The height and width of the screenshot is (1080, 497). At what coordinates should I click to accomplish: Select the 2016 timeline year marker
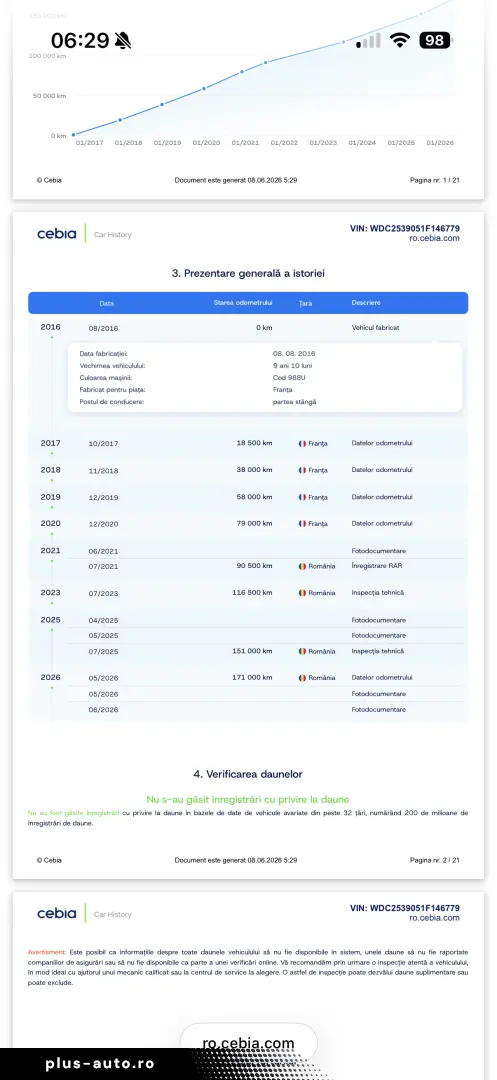(50, 327)
